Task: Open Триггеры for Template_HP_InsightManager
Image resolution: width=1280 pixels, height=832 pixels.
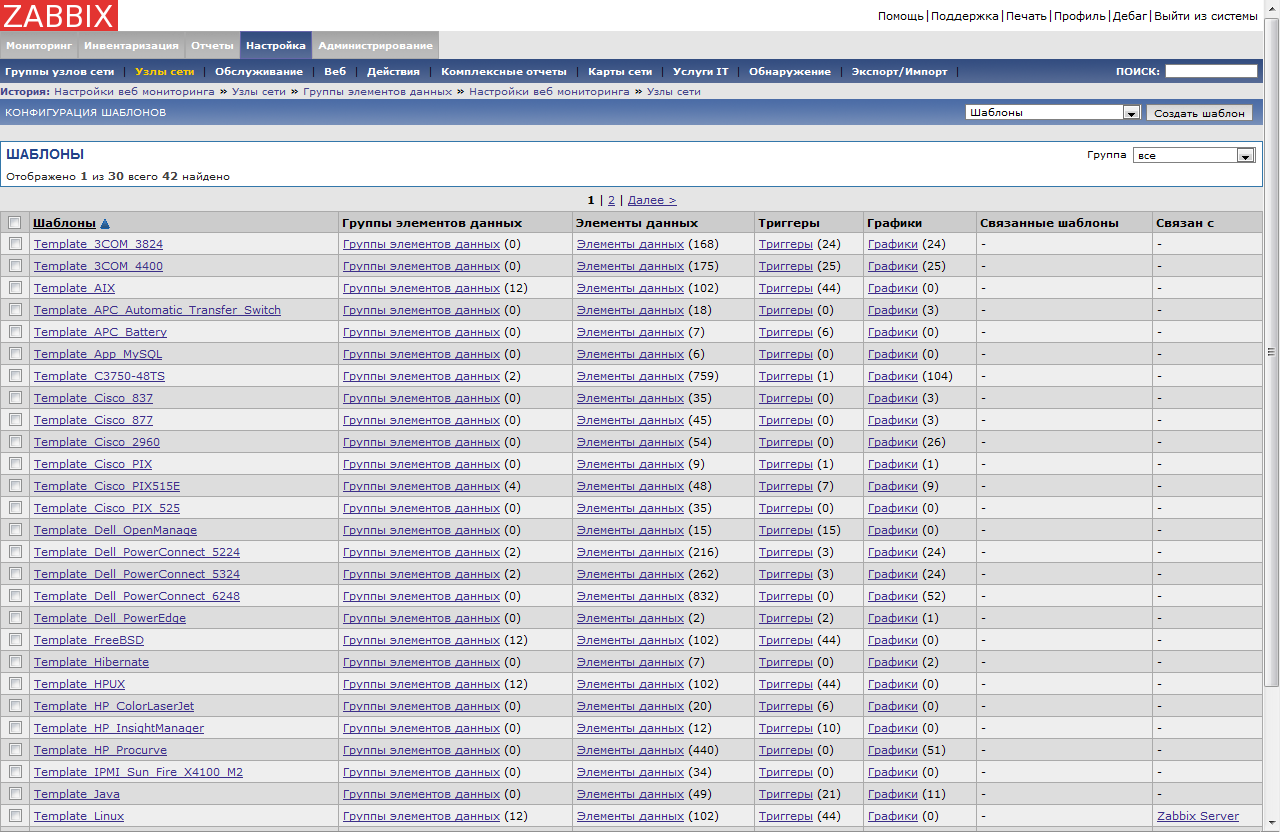Action: 786,728
